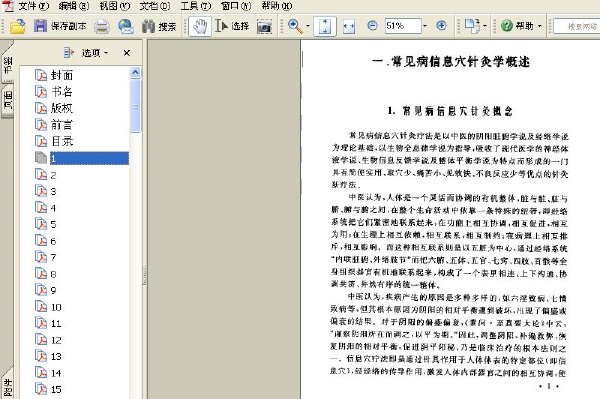Screen dimensions: 600x399
Task: Go to bookmark 4
Action: [x=53, y=208]
